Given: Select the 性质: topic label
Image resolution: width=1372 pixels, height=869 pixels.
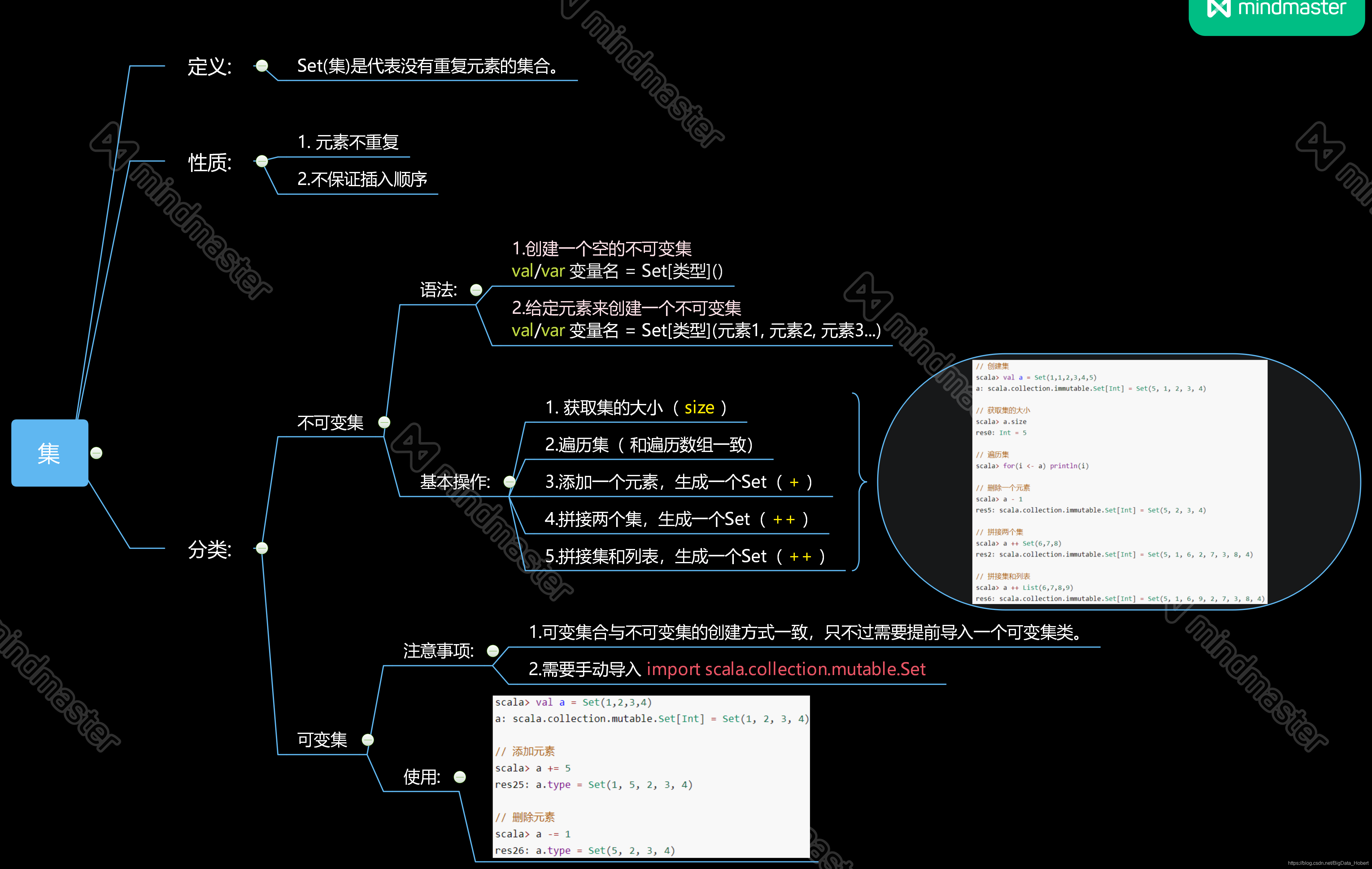Looking at the screenshot, I should point(210,163).
